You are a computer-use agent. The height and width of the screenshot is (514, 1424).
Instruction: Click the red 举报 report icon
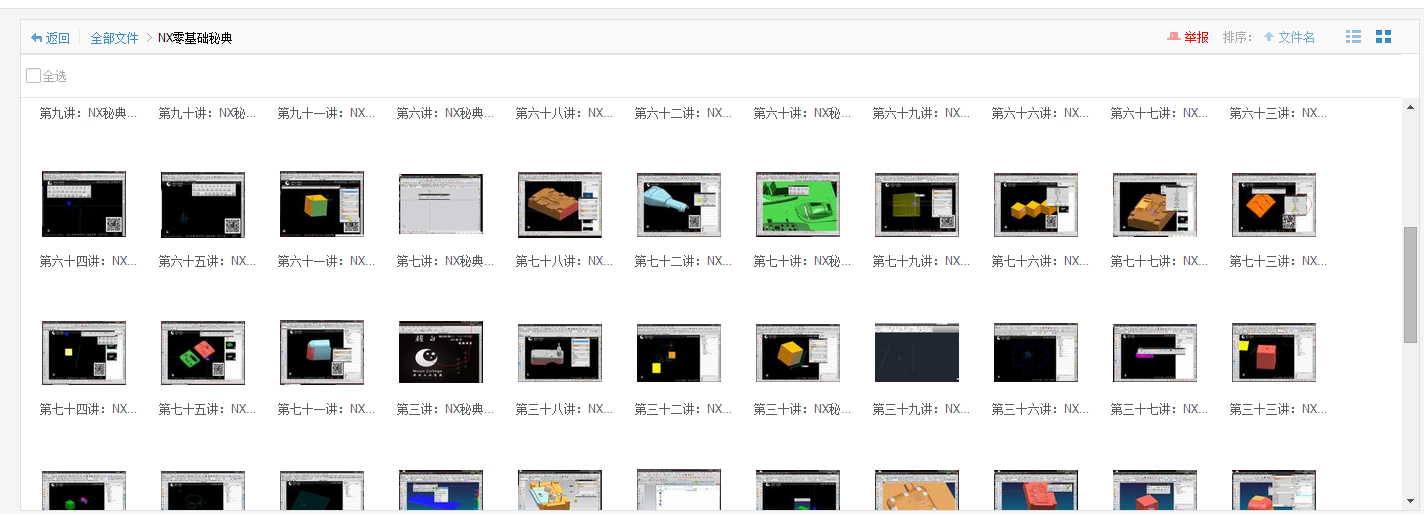pos(1174,37)
